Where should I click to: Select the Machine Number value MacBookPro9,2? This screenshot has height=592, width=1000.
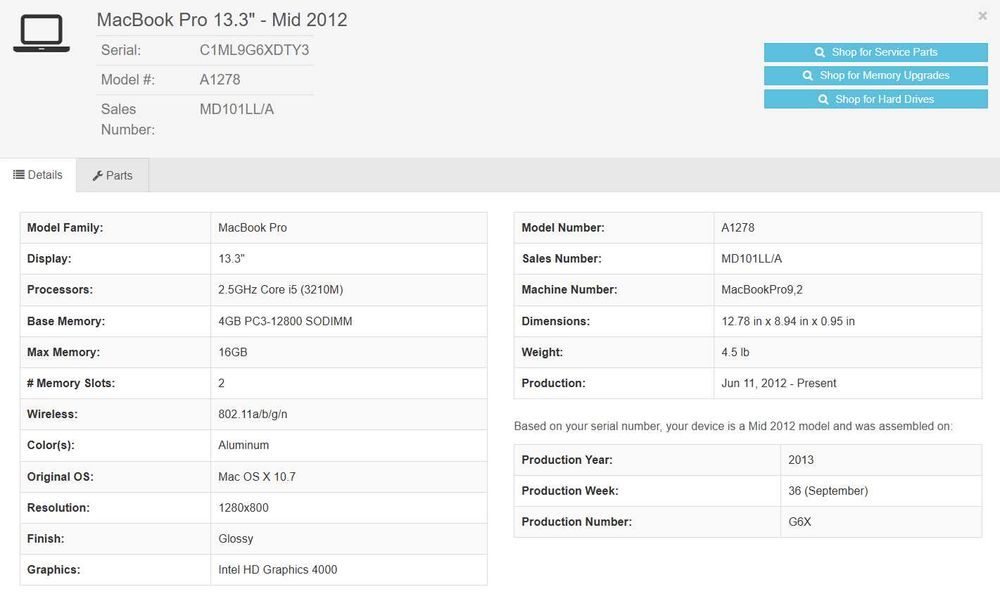coord(762,290)
